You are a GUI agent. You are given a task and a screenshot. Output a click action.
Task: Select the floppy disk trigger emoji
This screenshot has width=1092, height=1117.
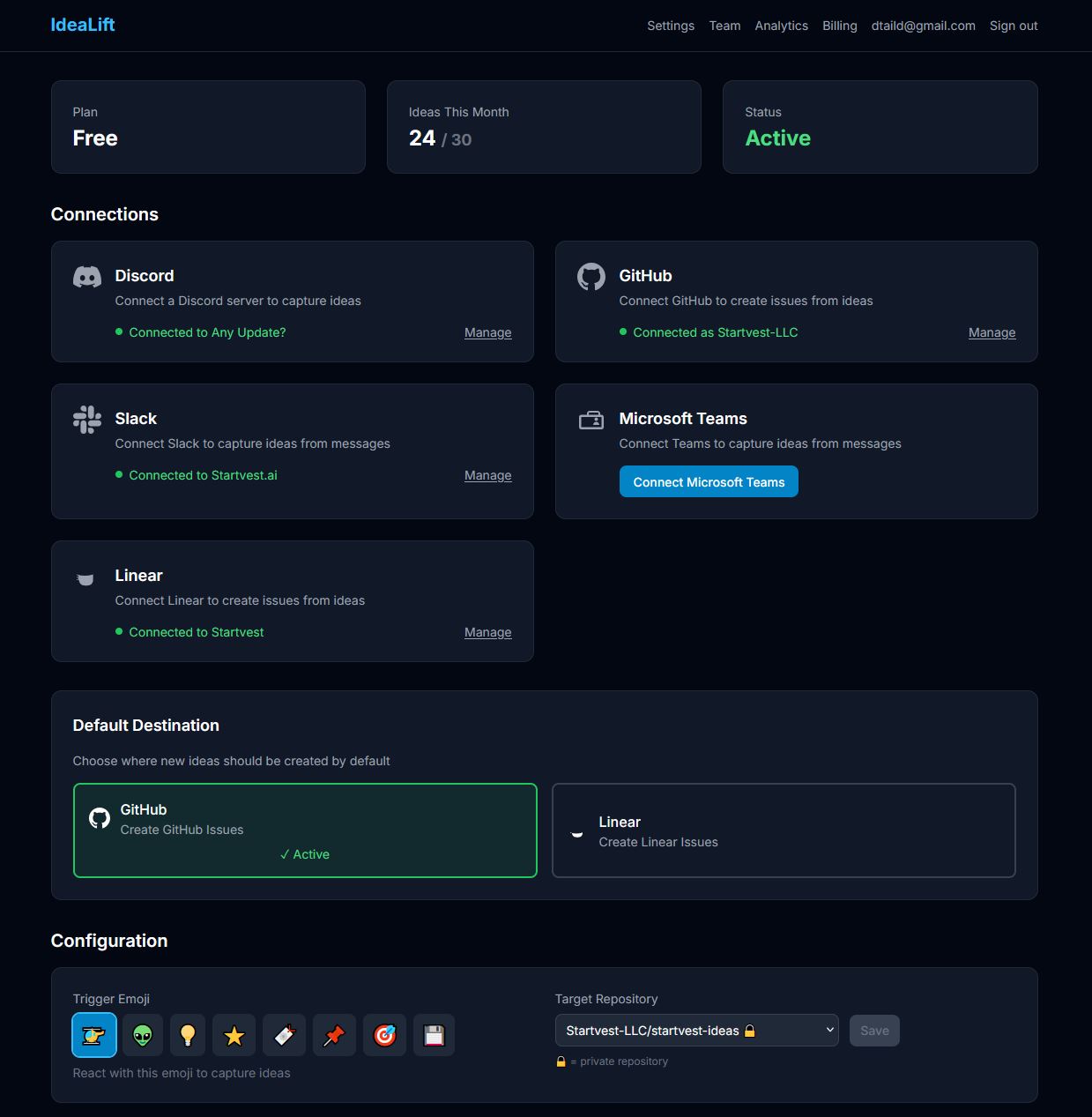coord(434,1034)
